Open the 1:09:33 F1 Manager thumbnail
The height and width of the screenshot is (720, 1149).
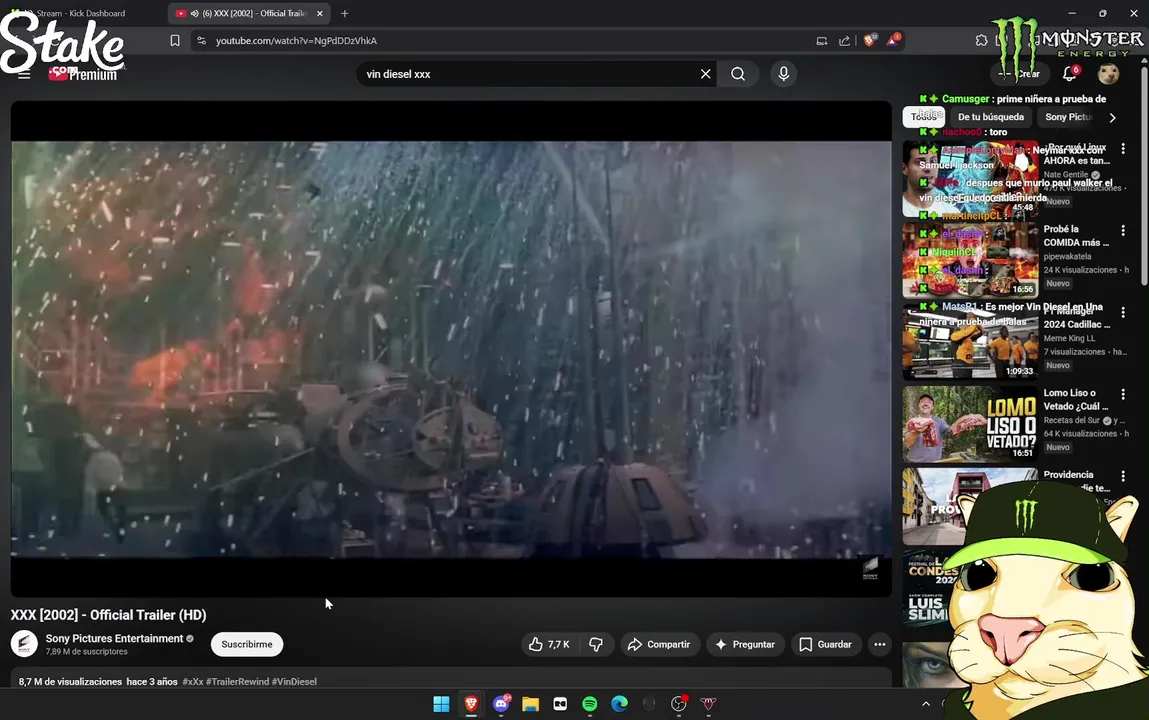pos(970,342)
